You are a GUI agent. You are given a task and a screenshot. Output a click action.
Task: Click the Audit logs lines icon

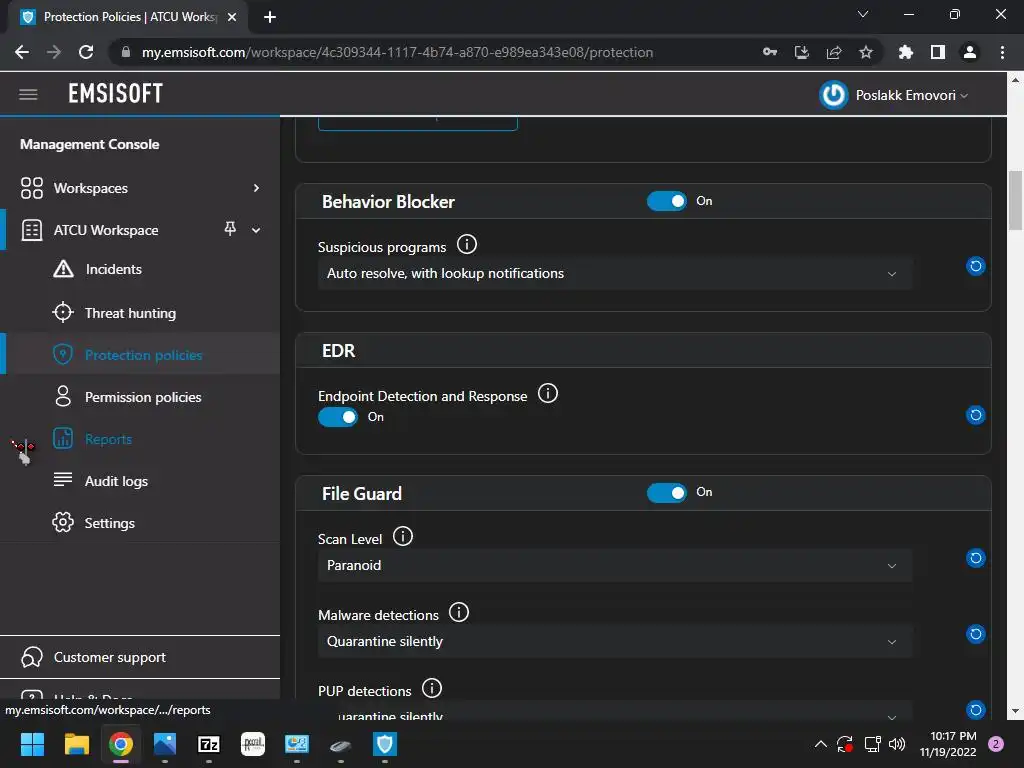(63, 479)
